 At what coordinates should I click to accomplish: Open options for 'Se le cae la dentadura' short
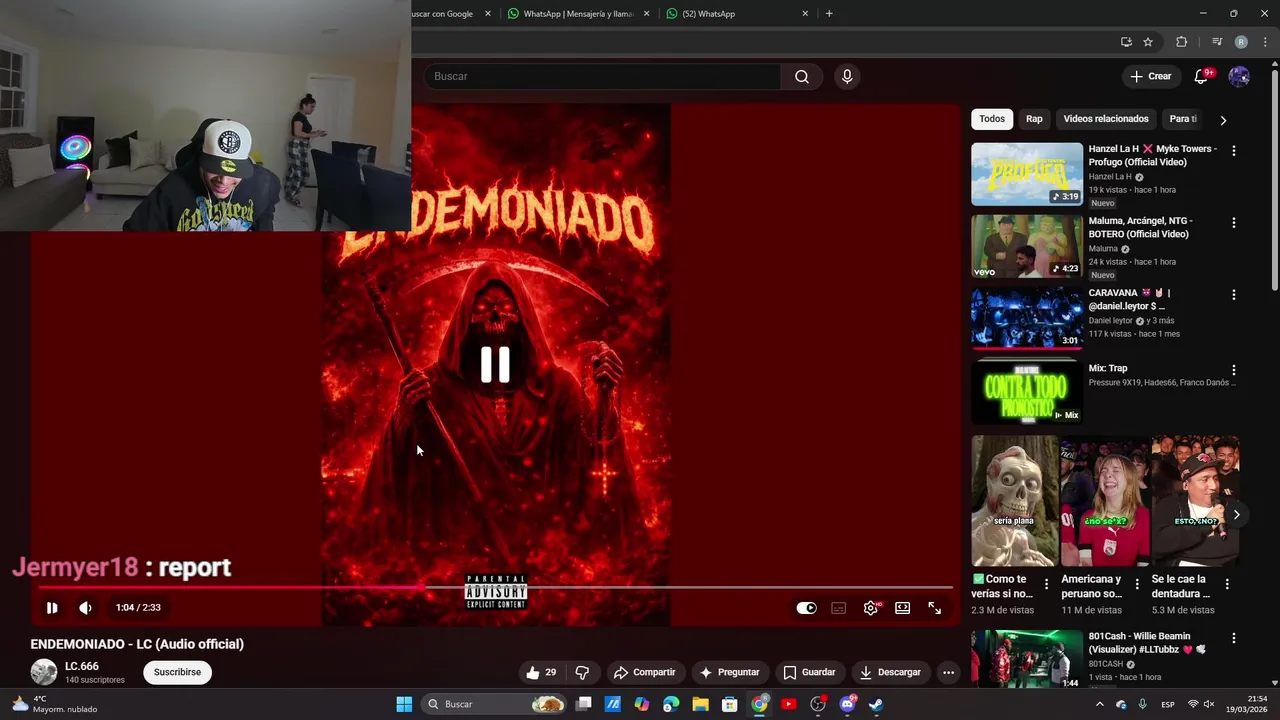tap(1227, 584)
